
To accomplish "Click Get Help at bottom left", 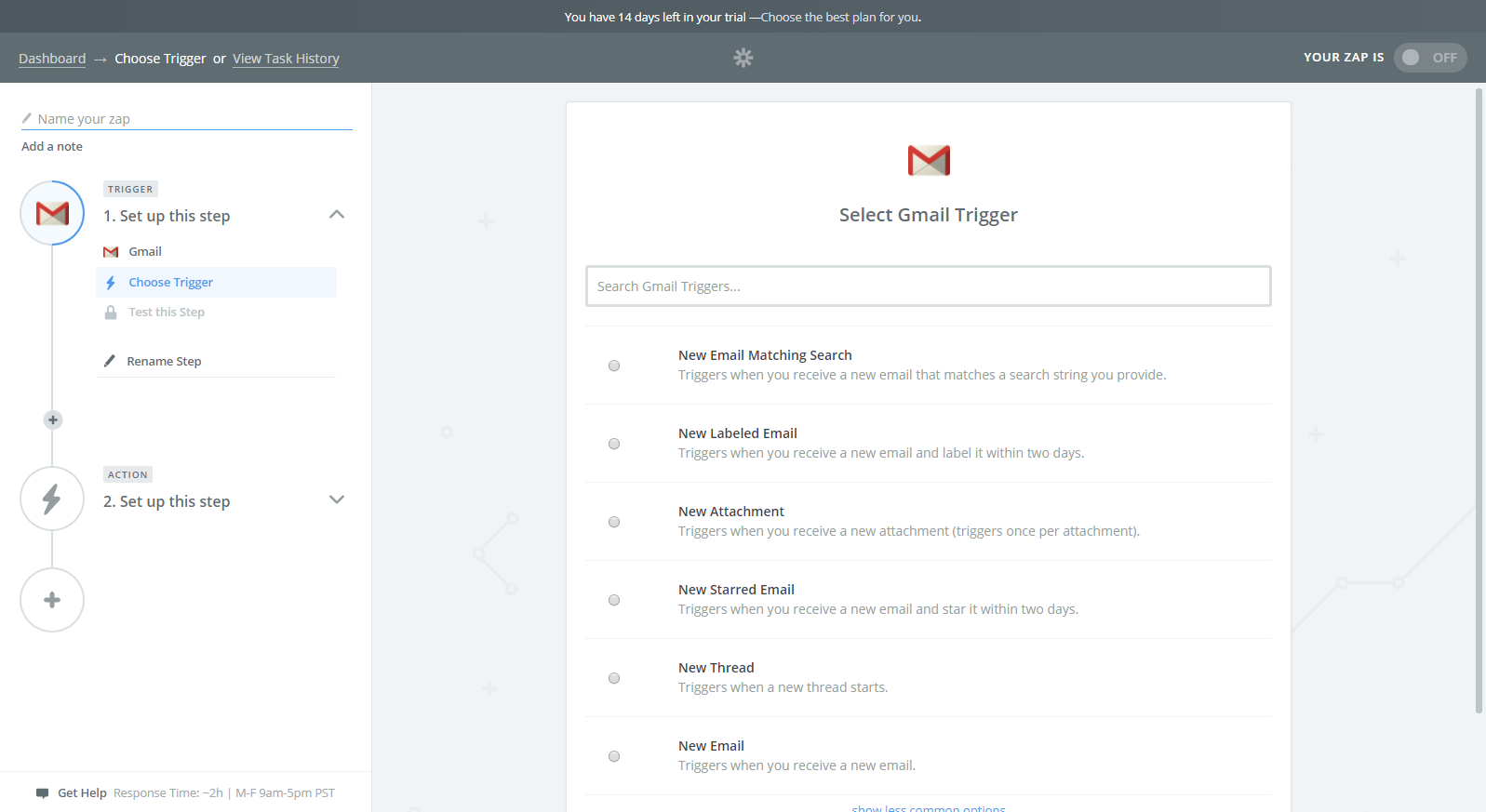I will click(82, 793).
